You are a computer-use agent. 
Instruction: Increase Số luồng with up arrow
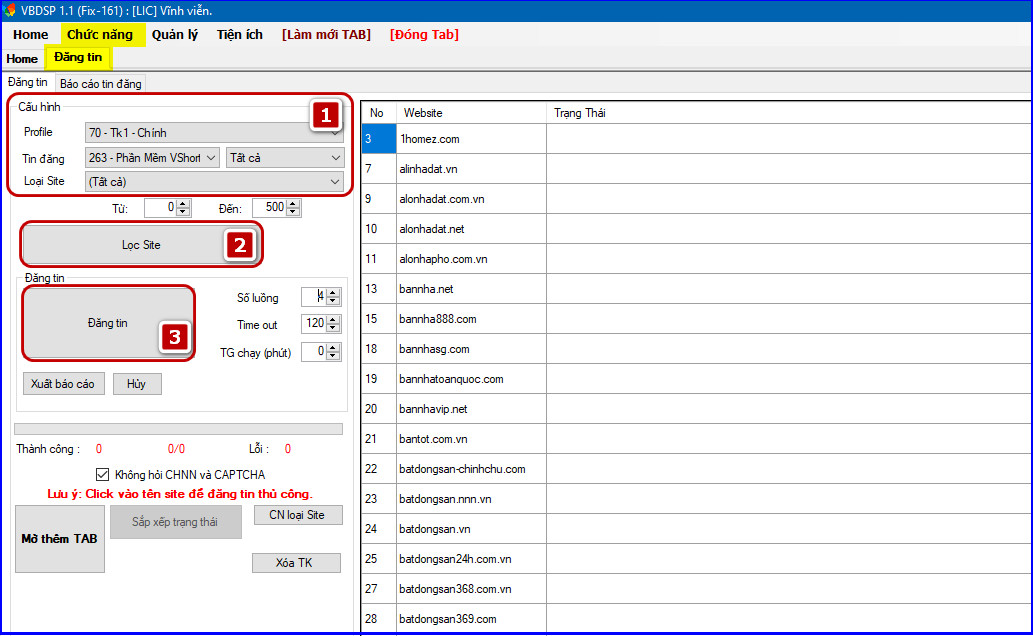(x=333, y=293)
